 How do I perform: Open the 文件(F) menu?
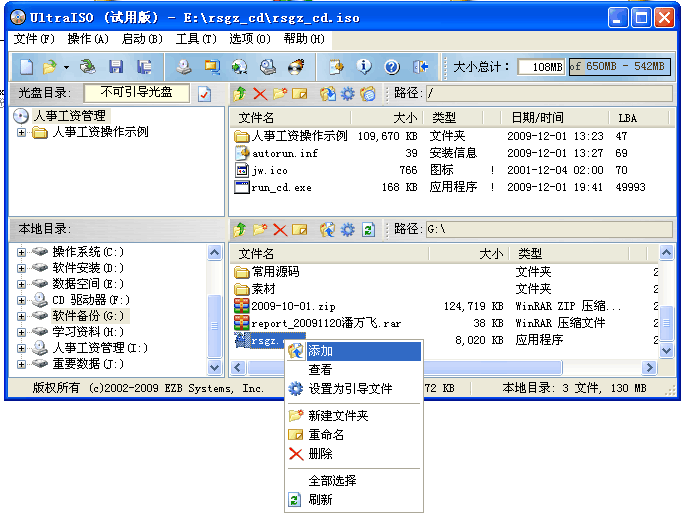tap(34, 39)
